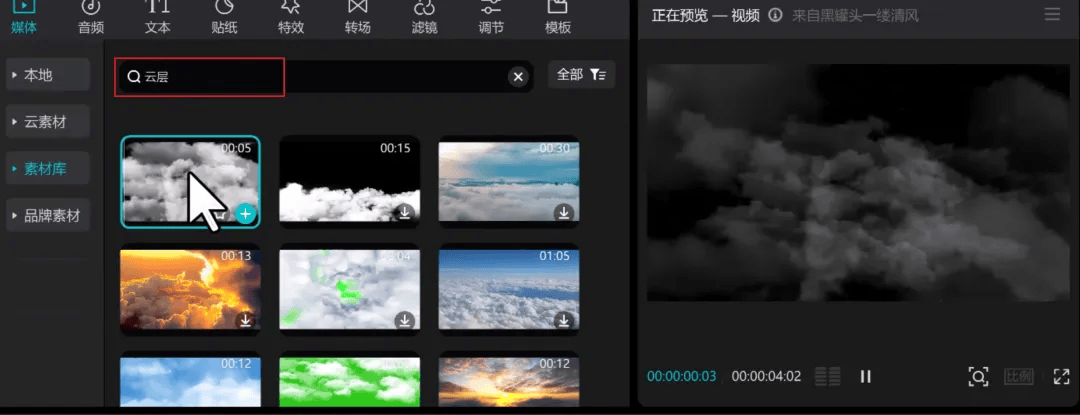The height and width of the screenshot is (415, 1080).
Task: Open the 转场 transitions tab
Action: pyautogui.click(x=357, y=18)
